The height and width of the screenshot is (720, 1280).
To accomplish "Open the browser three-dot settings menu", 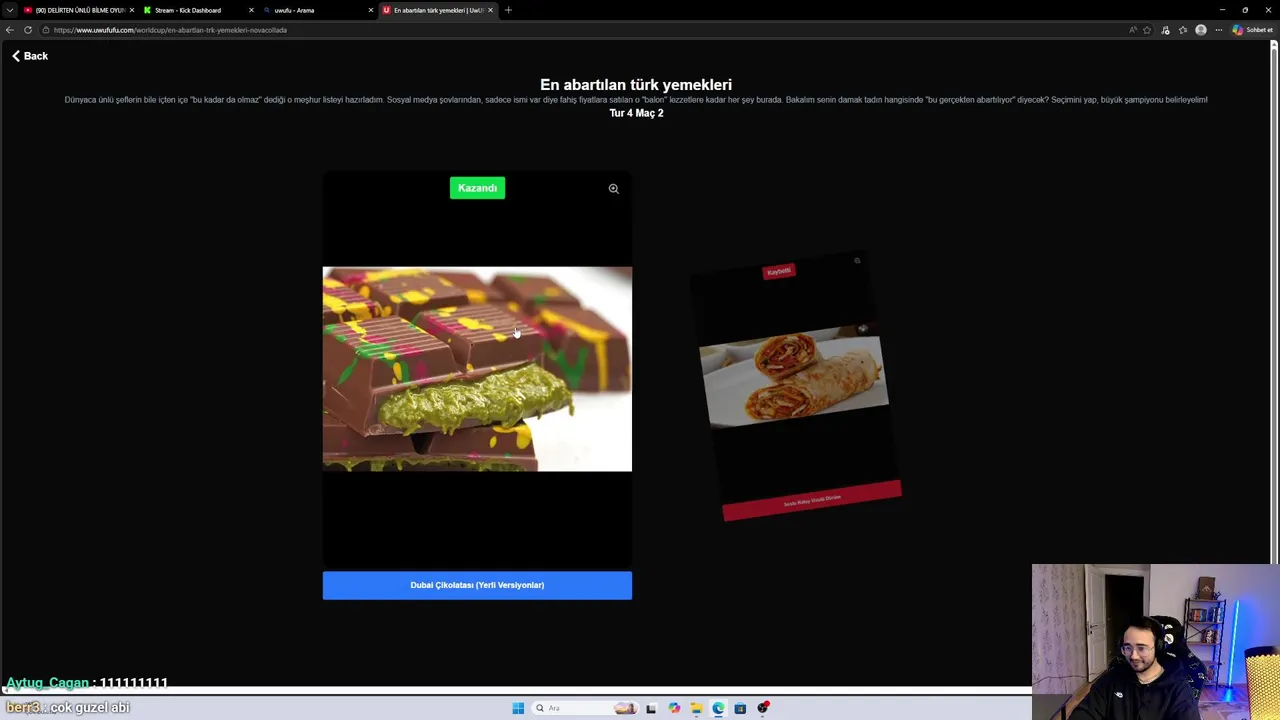I will tap(1218, 30).
